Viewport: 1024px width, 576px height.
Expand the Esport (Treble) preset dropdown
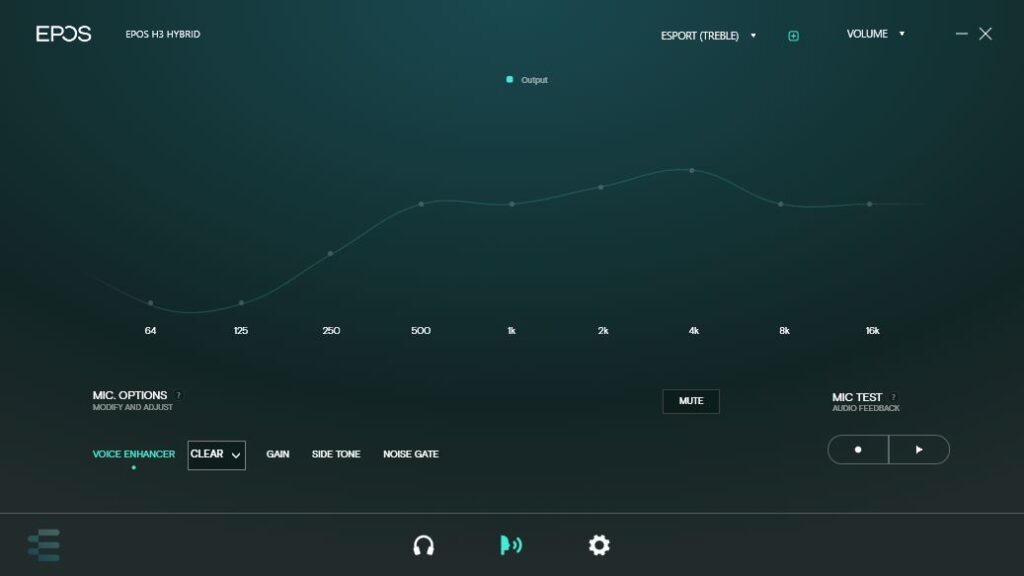(x=708, y=36)
